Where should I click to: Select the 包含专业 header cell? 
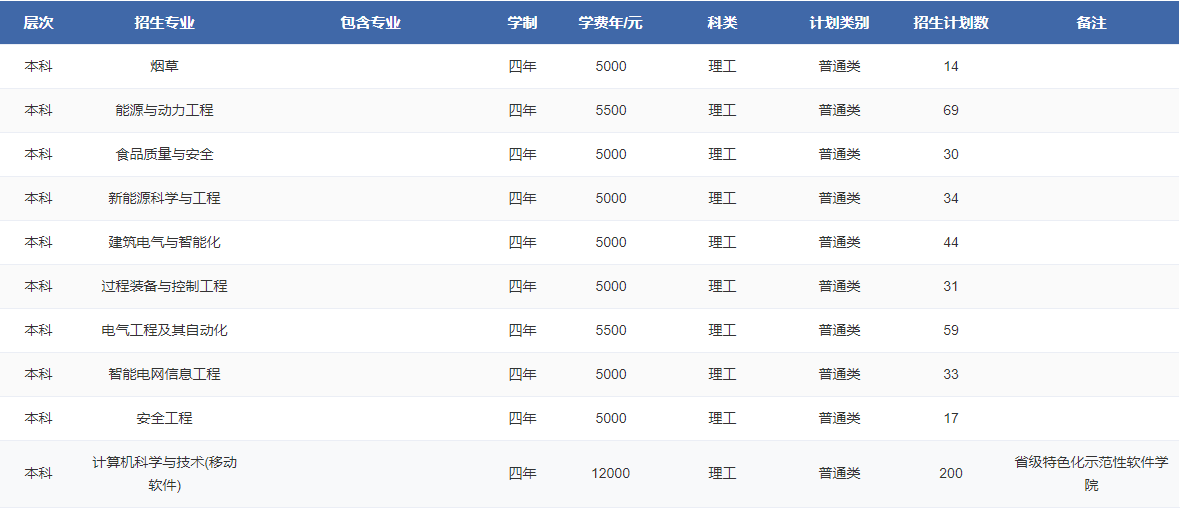[370, 23]
